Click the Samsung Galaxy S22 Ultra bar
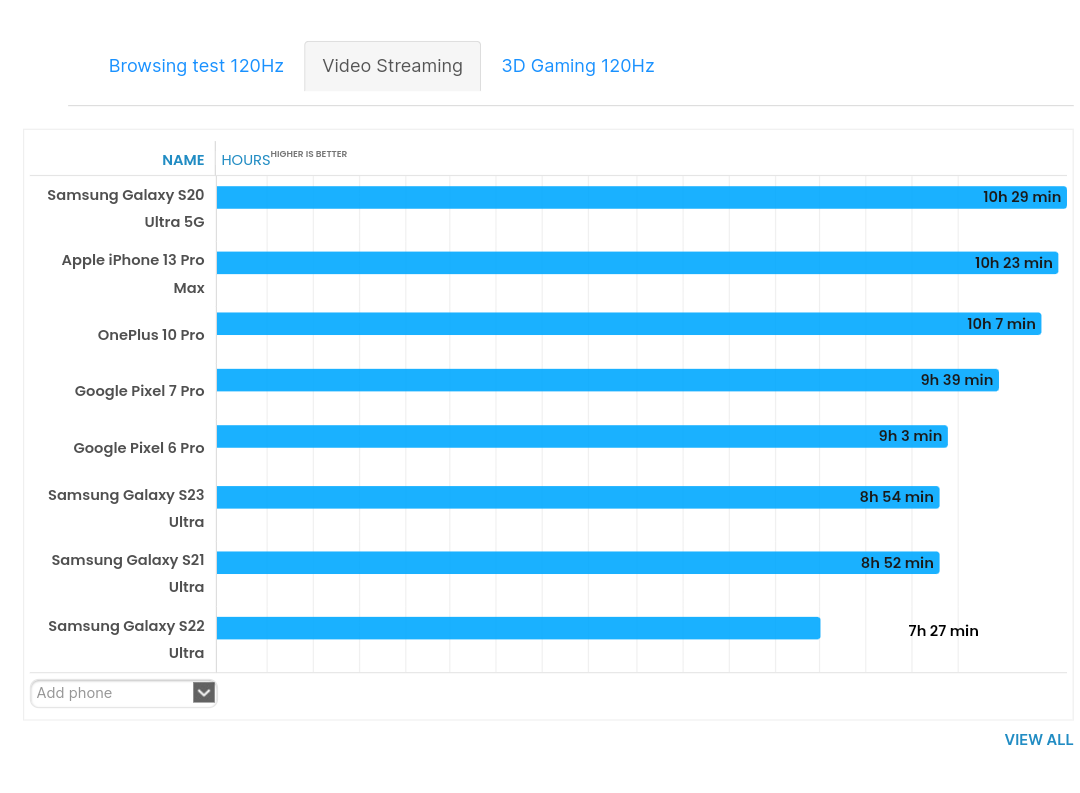The image size is (1080, 793). [518, 628]
